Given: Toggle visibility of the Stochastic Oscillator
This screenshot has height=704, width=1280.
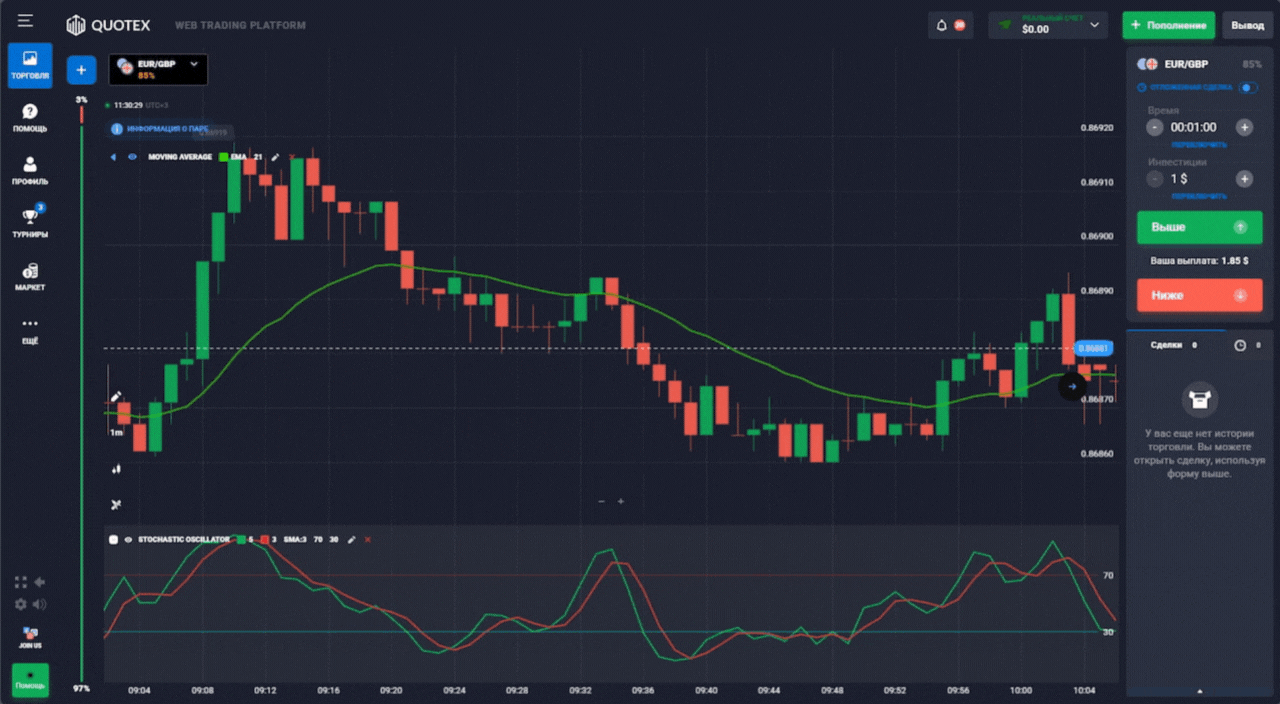Looking at the screenshot, I should point(130,540).
